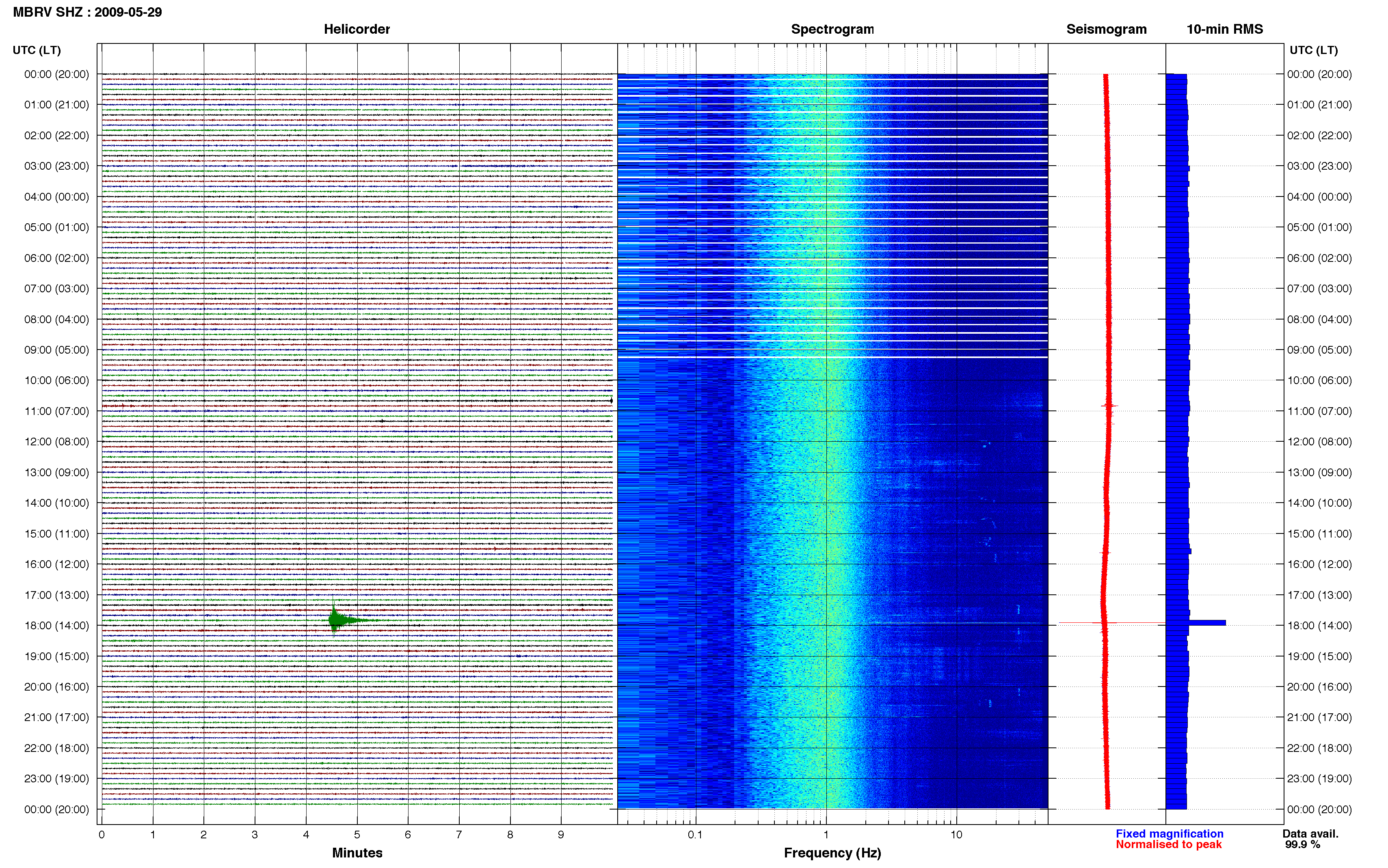Image resolution: width=1388 pixels, height=868 pixels.
Task: Click the 'Normalised to peak' legend text
Action: tap(1168, 844)
